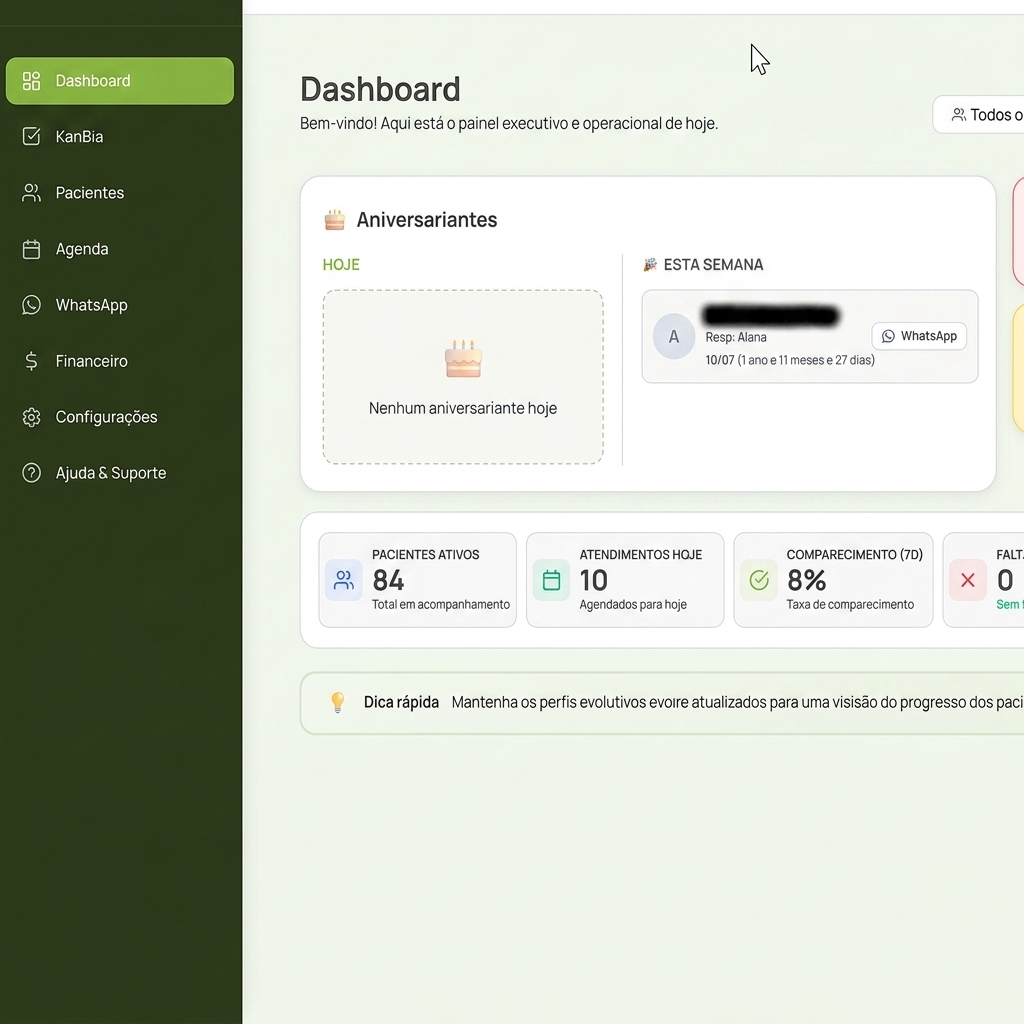The image size is (1024, 1024).
Task: Click the 'Aniversariantes' title
Action: pyautogui.click(x=426, y=220)
